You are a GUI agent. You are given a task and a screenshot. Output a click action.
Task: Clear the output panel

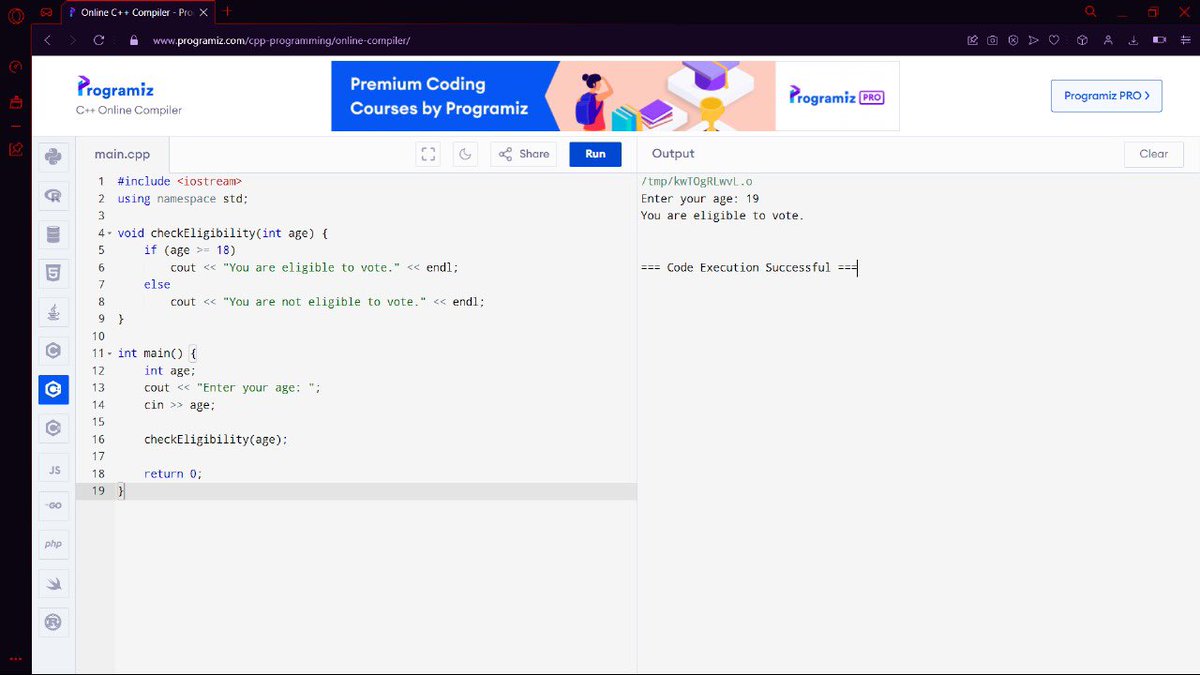click(x=1153, y=154)
